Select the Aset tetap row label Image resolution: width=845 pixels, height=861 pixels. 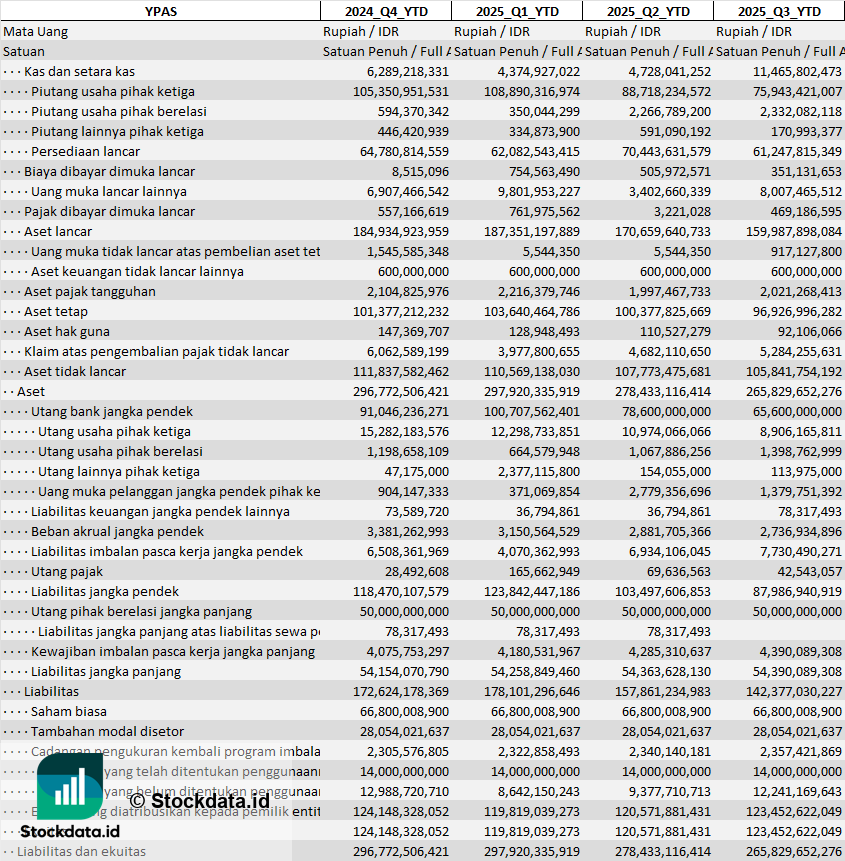click(x=55, y=312)
